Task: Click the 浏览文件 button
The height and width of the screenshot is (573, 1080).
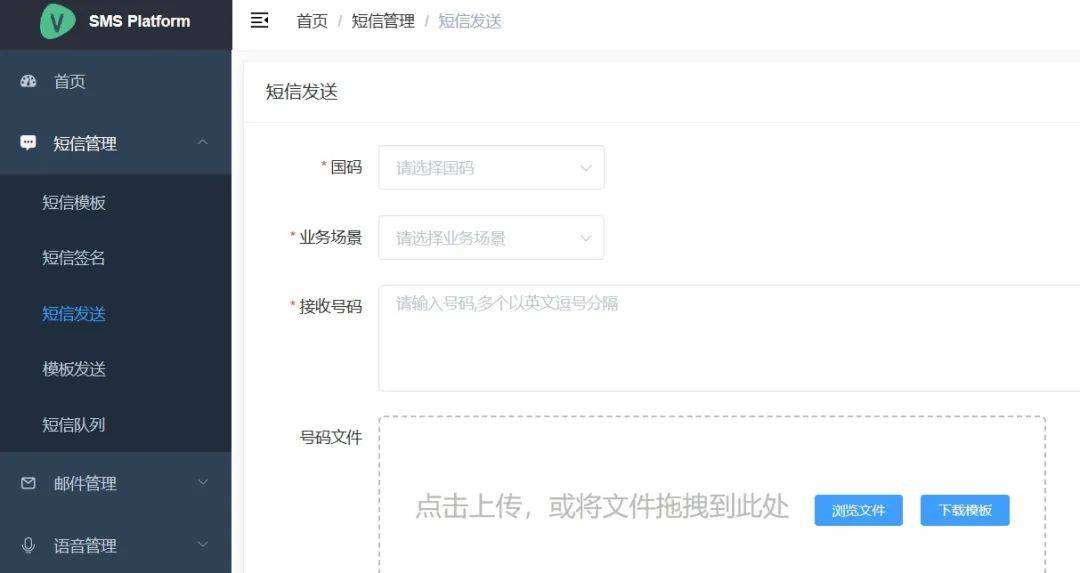Action: coord(858,510)
